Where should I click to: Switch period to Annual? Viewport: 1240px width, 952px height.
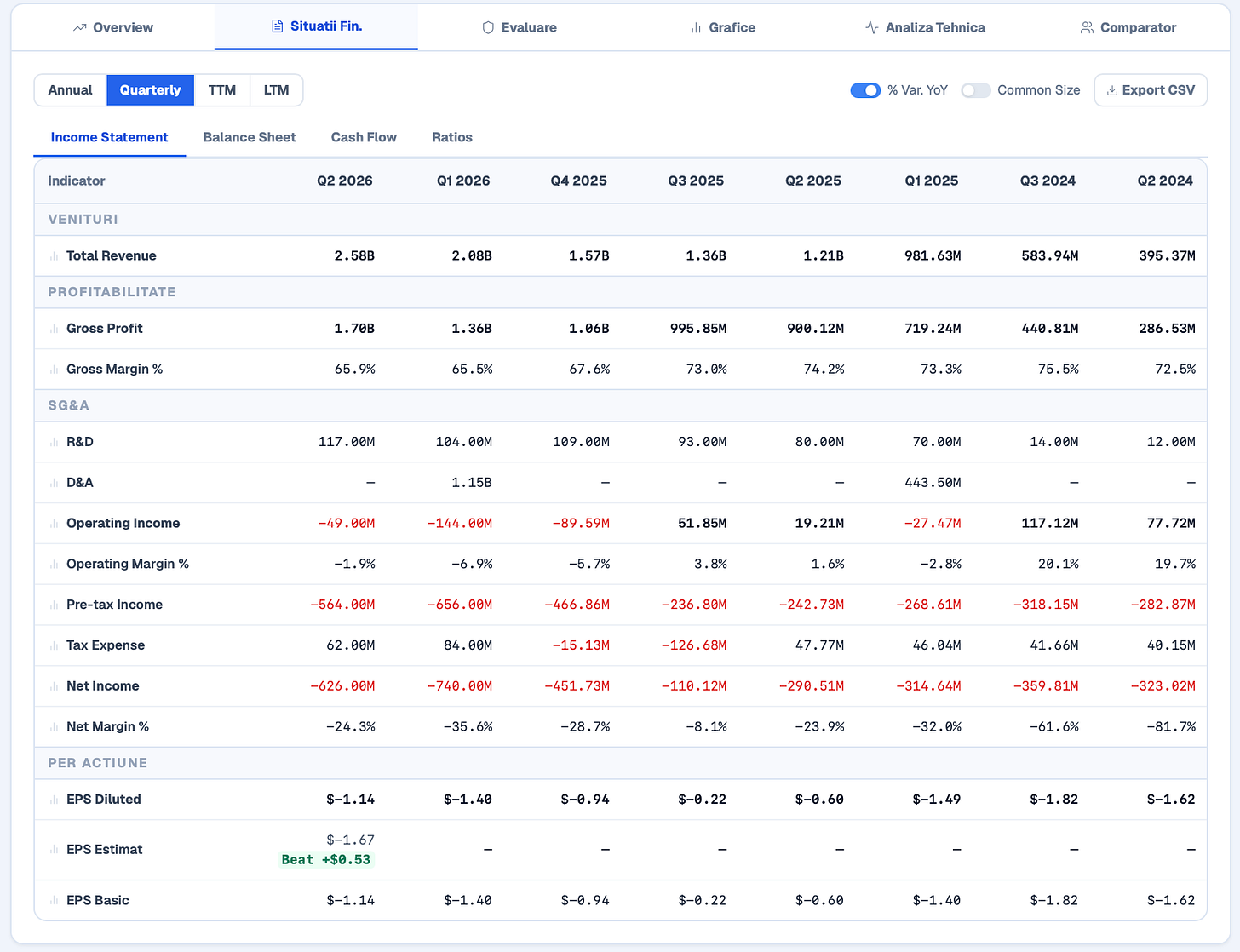coord(70,90)
